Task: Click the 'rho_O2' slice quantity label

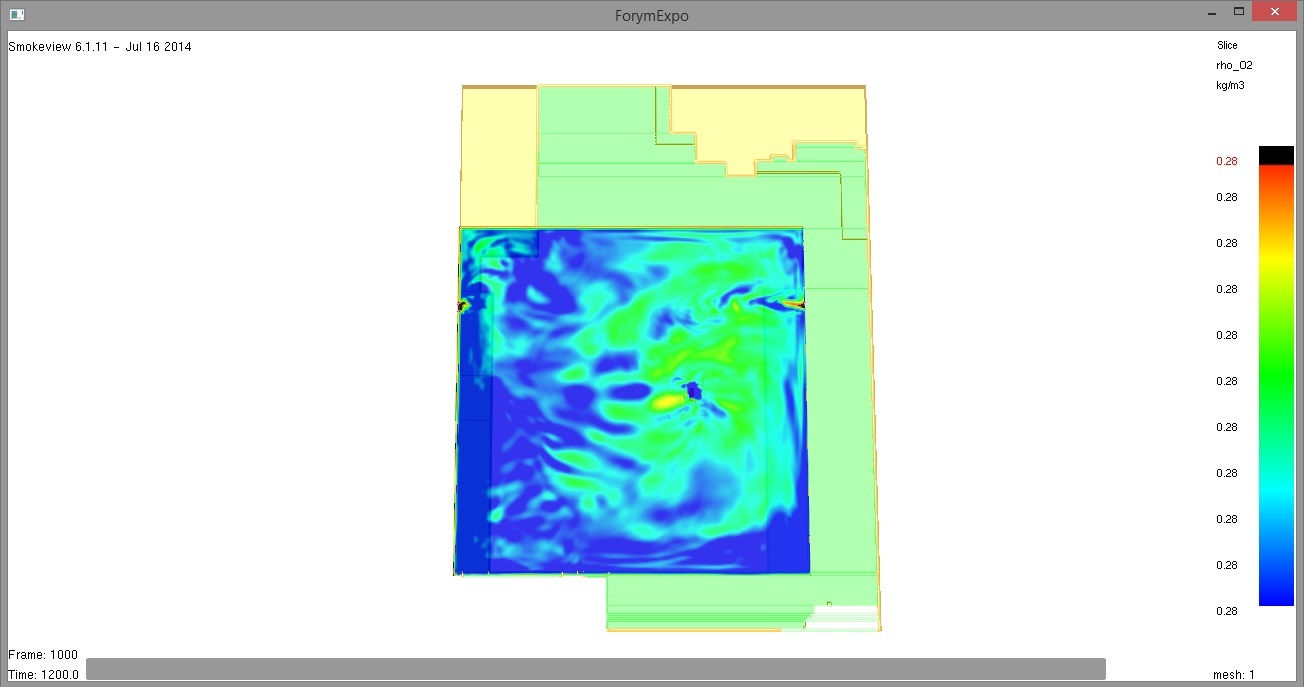Action: (x=1235, y=65)
